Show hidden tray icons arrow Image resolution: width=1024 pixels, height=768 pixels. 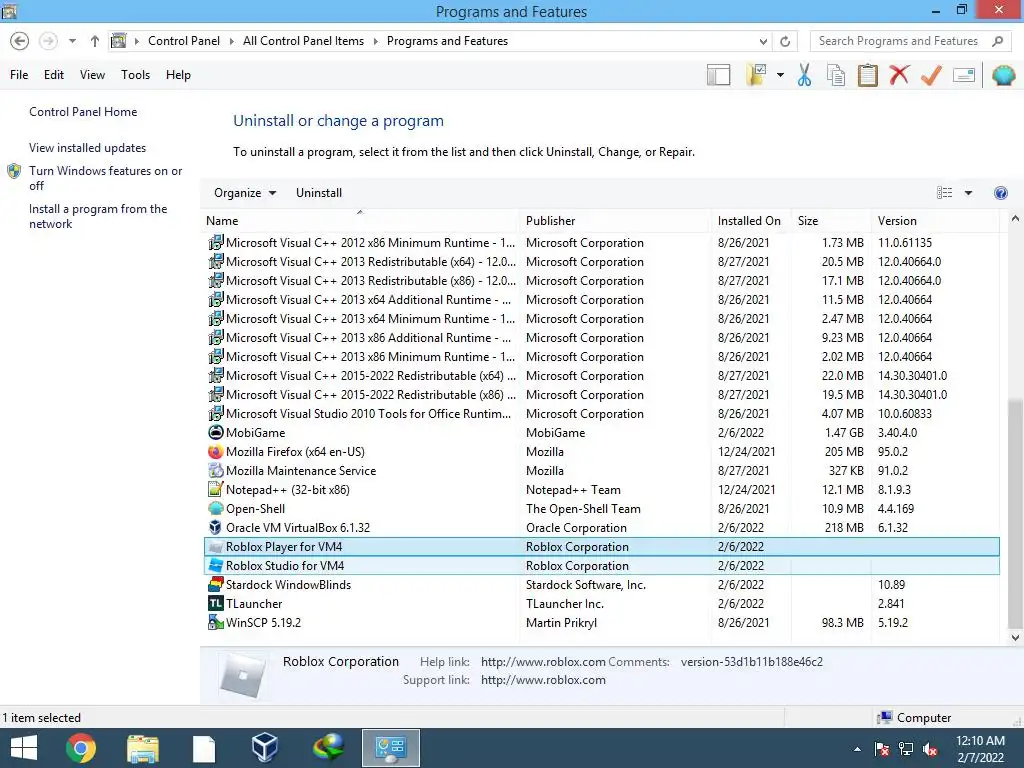[x=857, y=749]
